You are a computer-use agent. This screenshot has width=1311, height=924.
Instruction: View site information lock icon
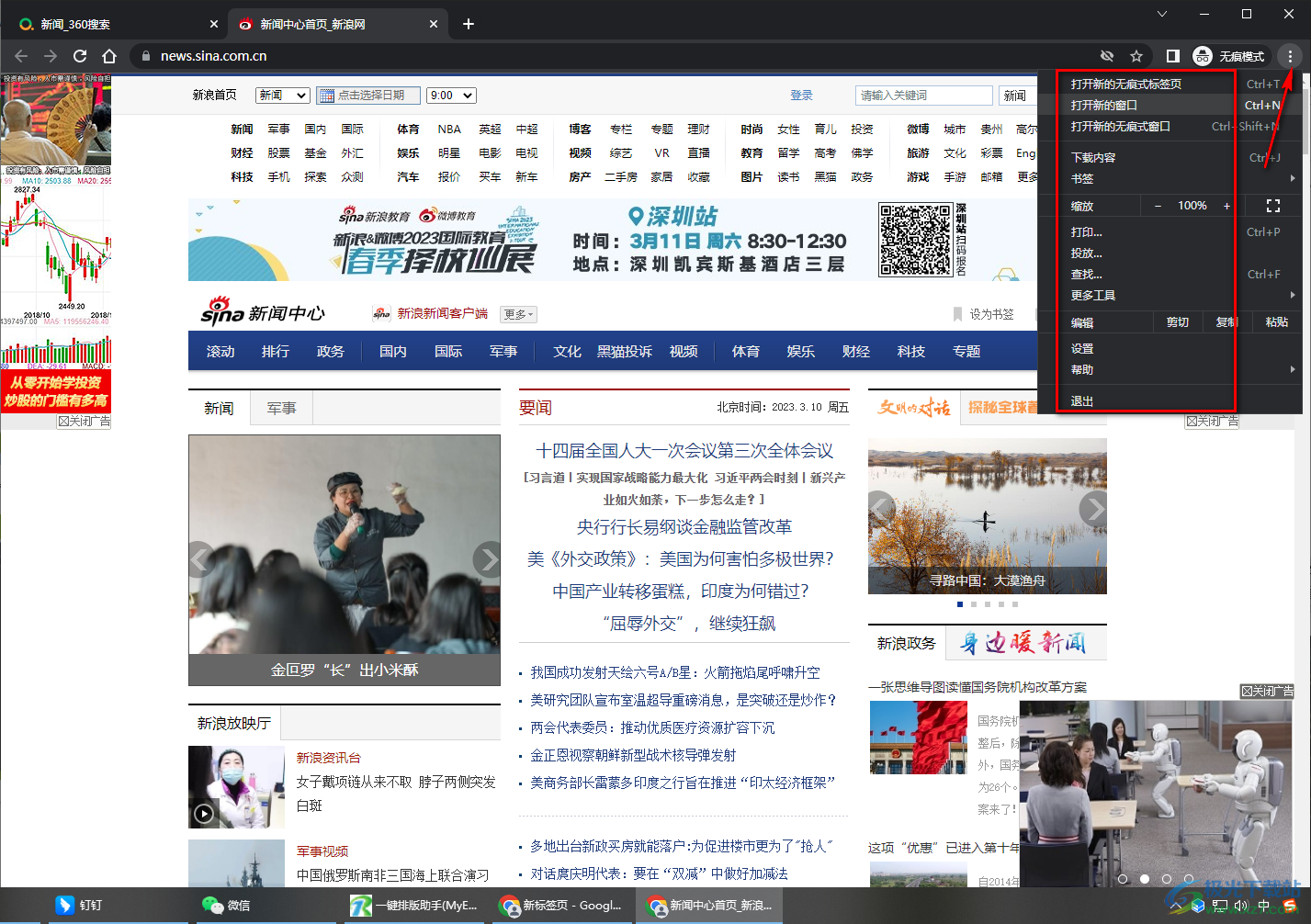(145, 56)
